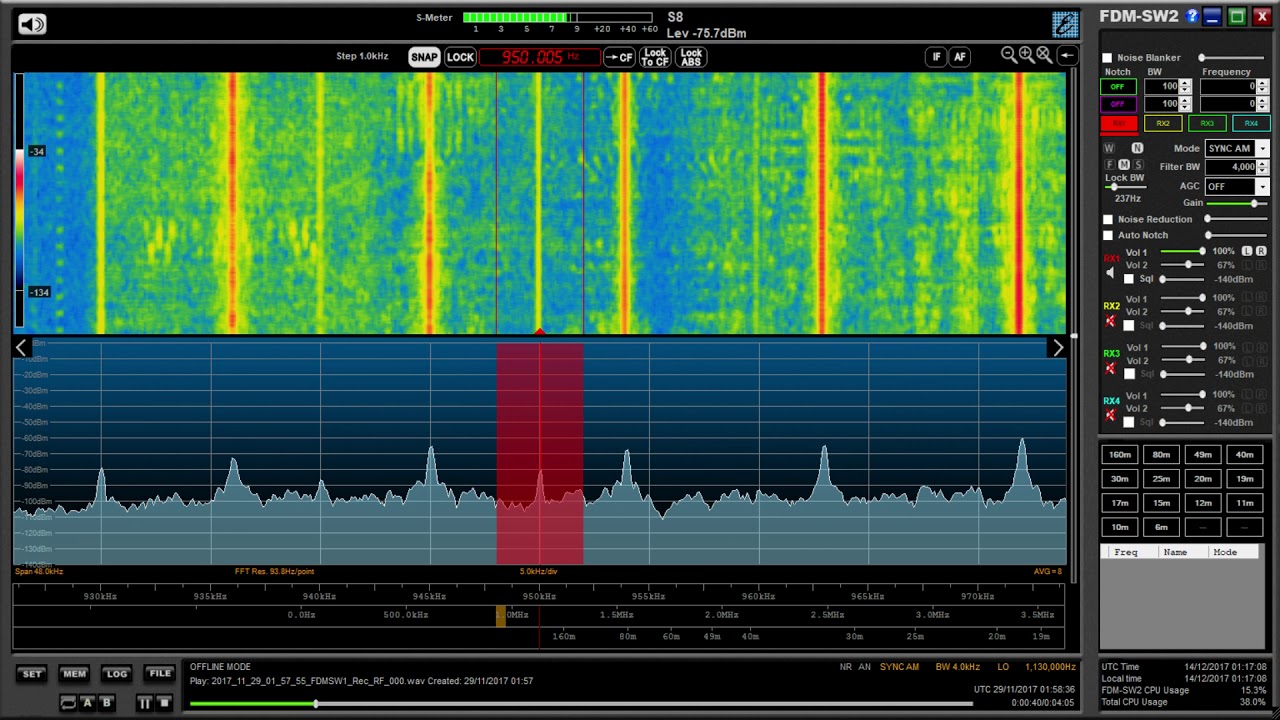Toggle the speaker mute icon at top left
The height and width of the screenshot is (720, 1280).
32,24
